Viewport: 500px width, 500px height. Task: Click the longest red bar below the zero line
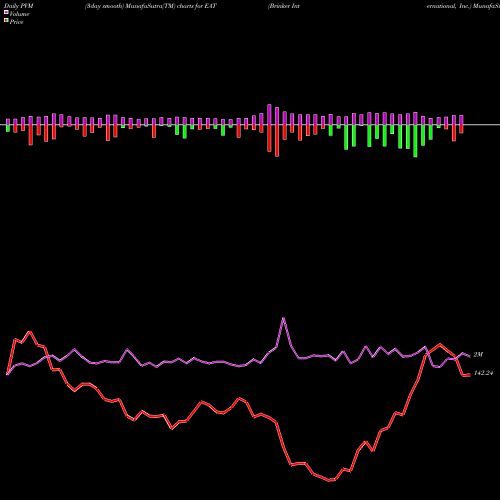point(277,140)
